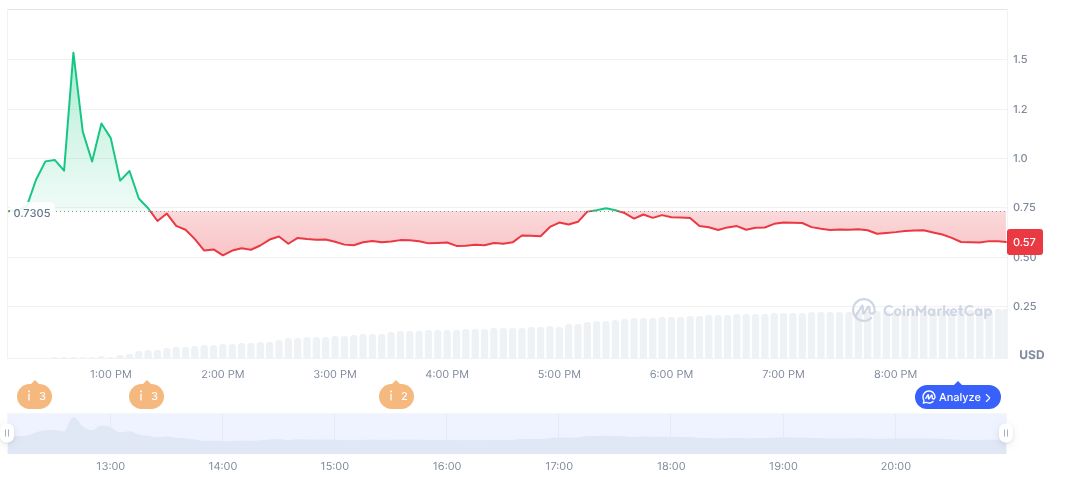Open the orange event marker right of 1:00 PM
Viewport: 1072px width, 477px height.
click(x=146, y=397)
